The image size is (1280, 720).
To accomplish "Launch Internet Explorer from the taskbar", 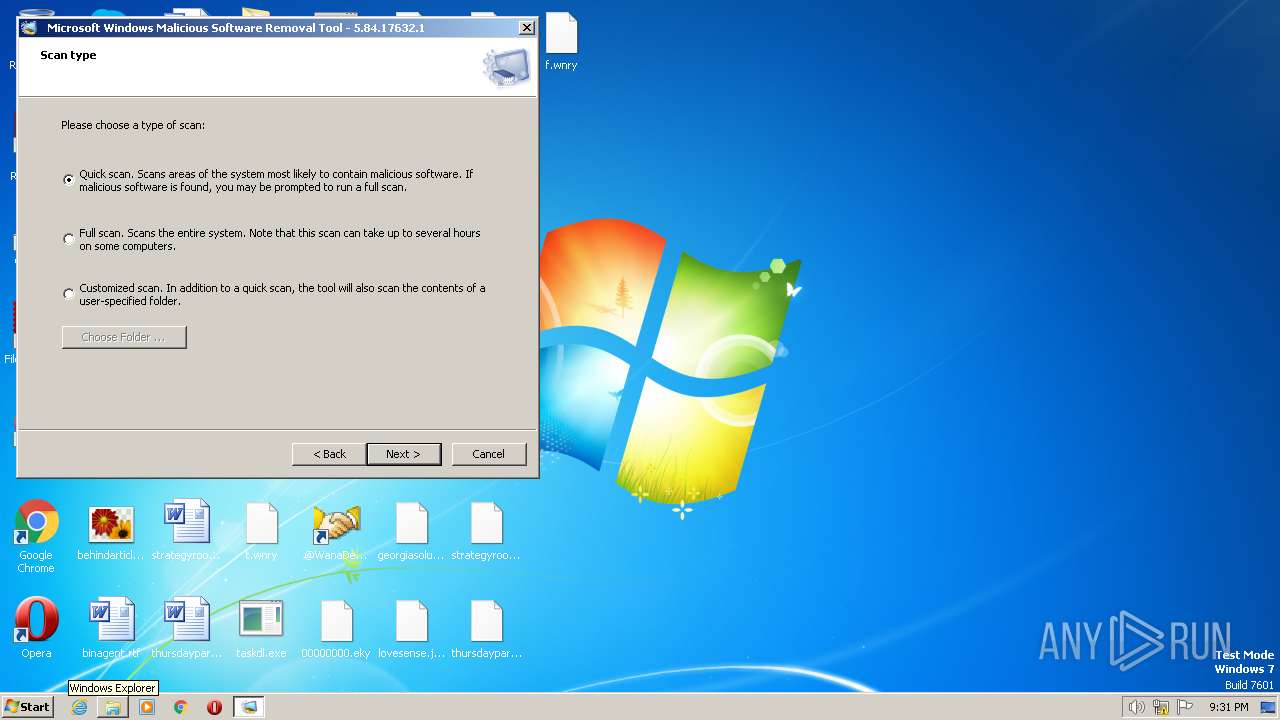I will click(x=79, y=707).
